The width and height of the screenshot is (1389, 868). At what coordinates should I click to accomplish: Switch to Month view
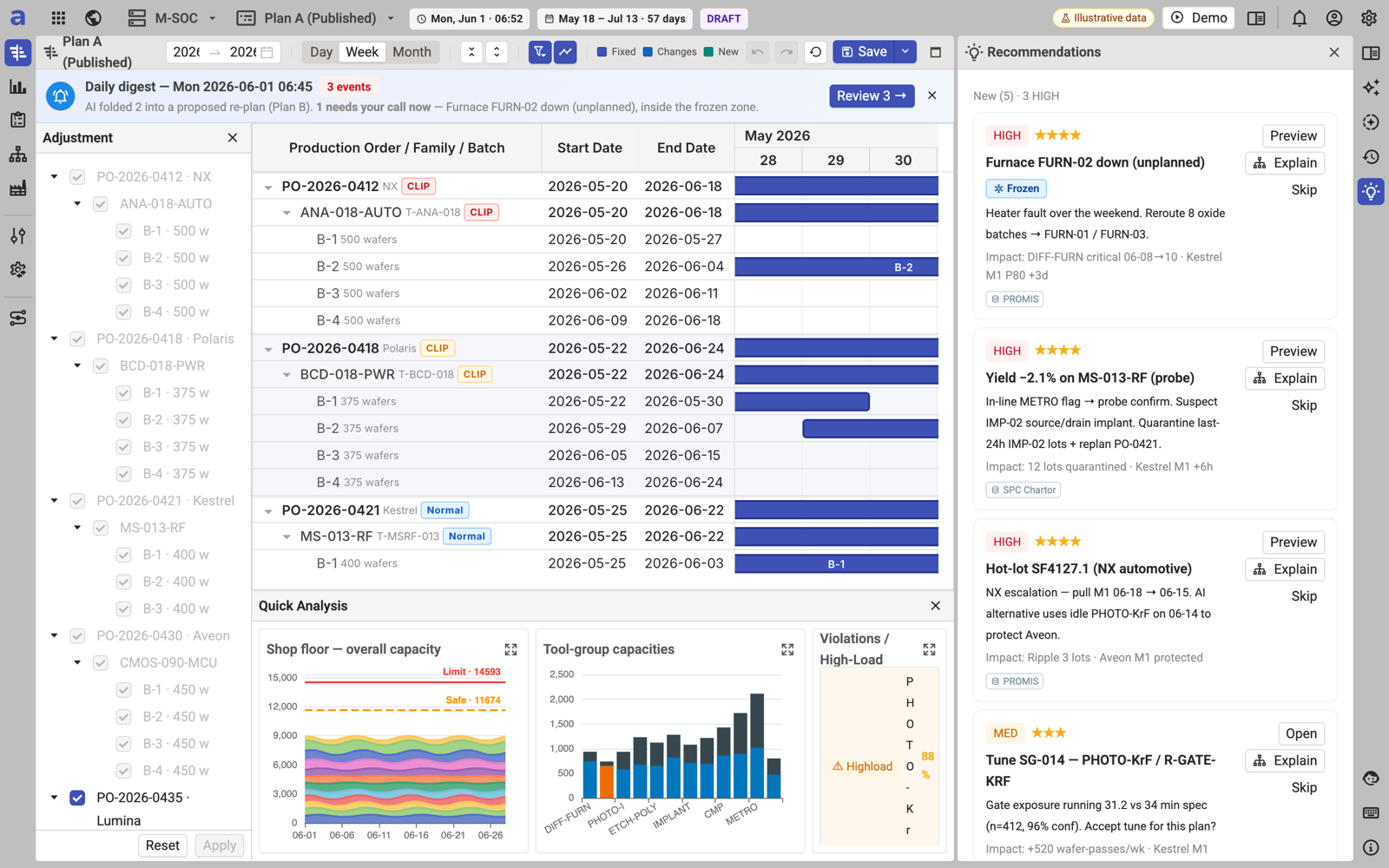(x=411, y=52)
